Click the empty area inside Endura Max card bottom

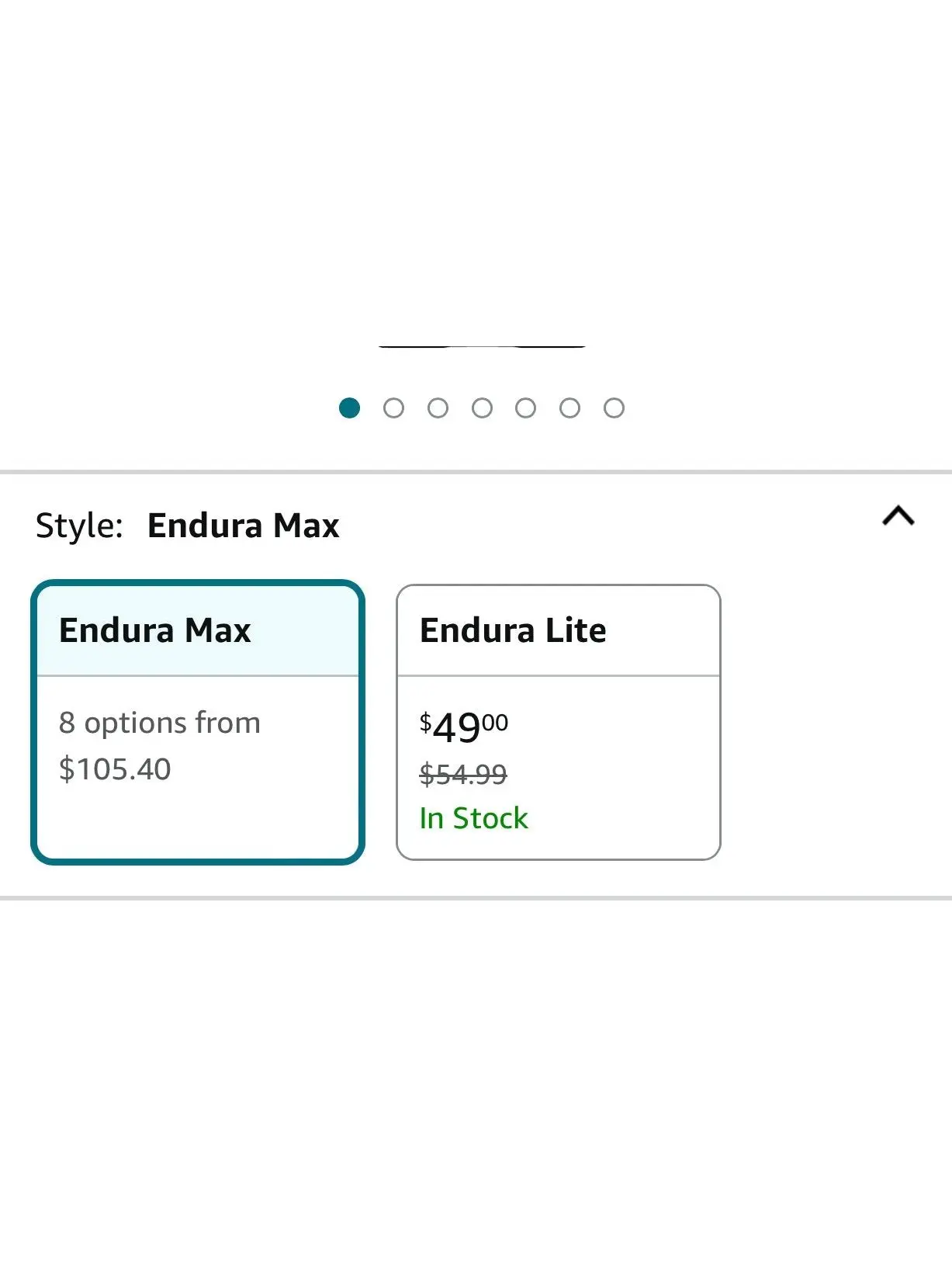198,823
